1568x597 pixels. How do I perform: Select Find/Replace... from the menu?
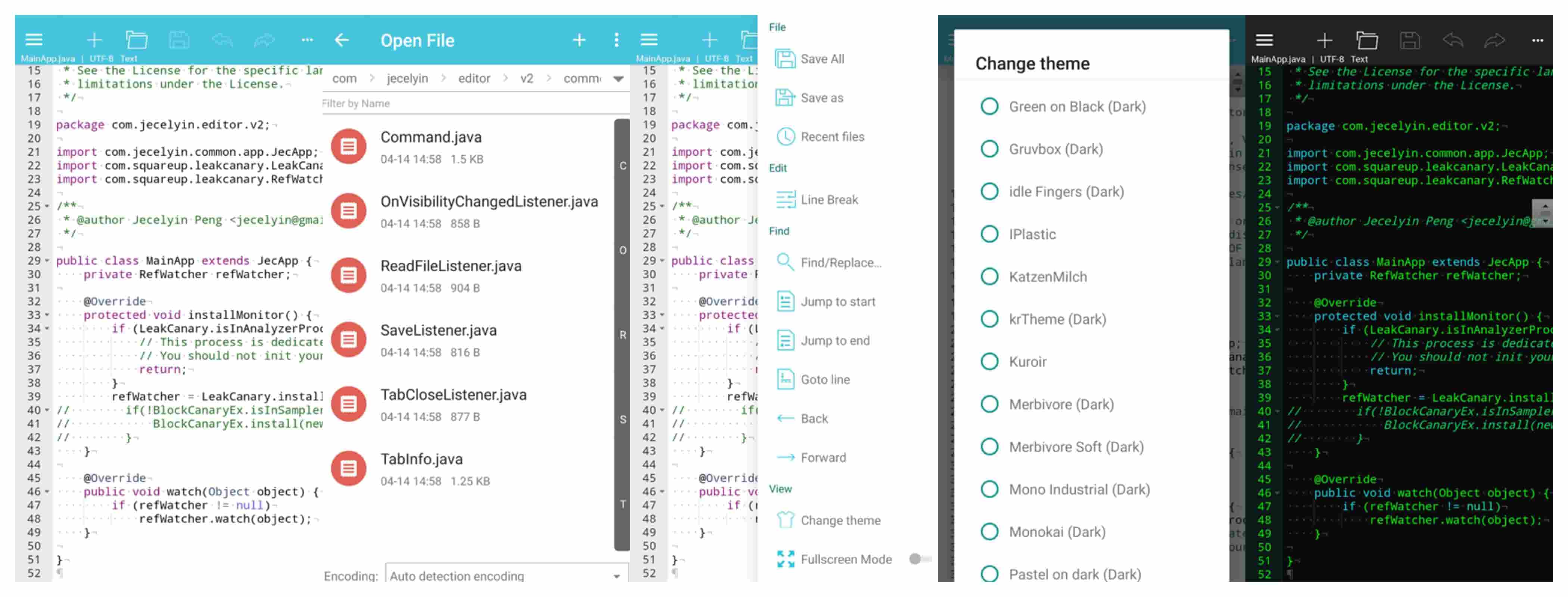(x=840, y=262)
